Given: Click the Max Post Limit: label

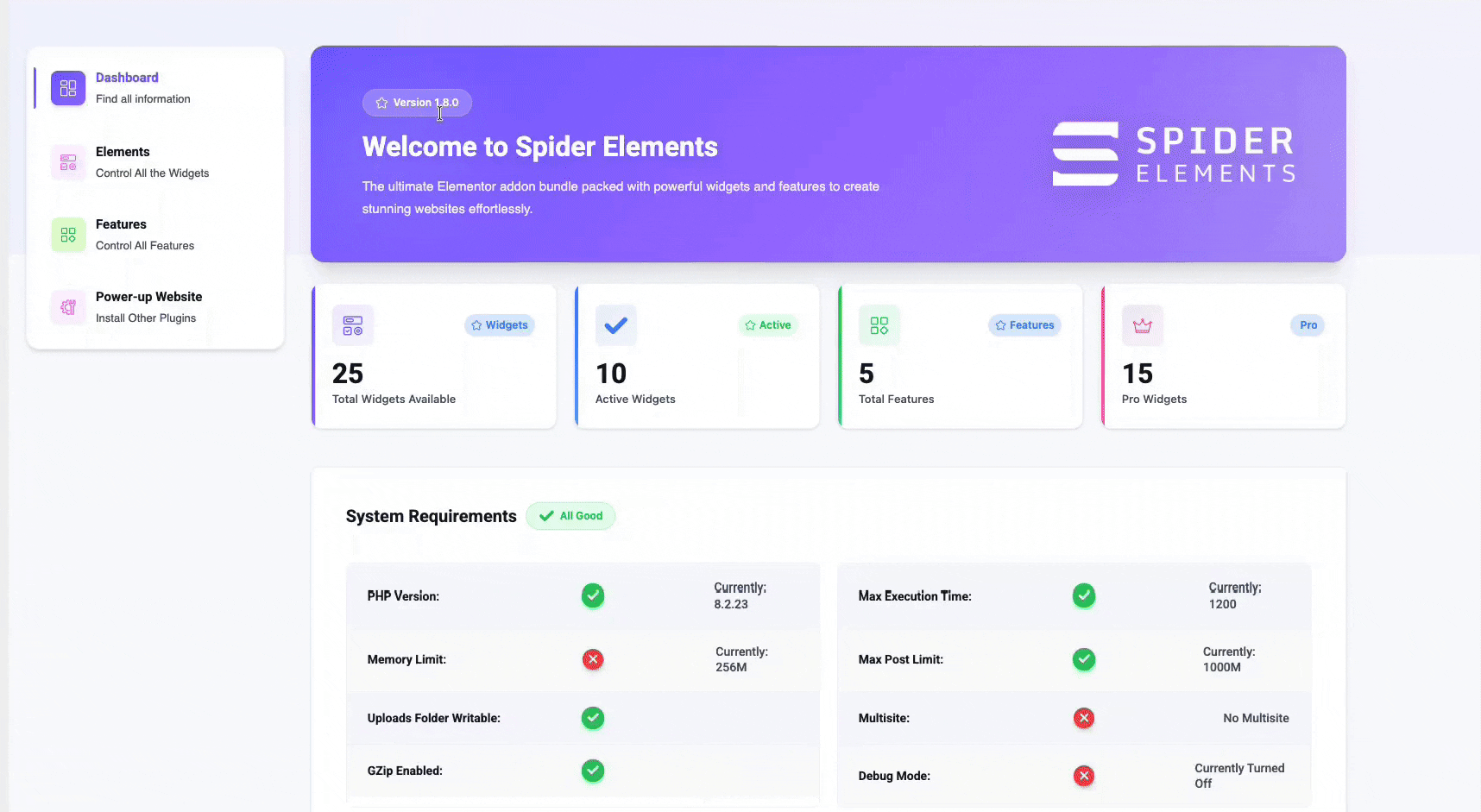Looking at the screenshot, I should click(x=900, y=659).
